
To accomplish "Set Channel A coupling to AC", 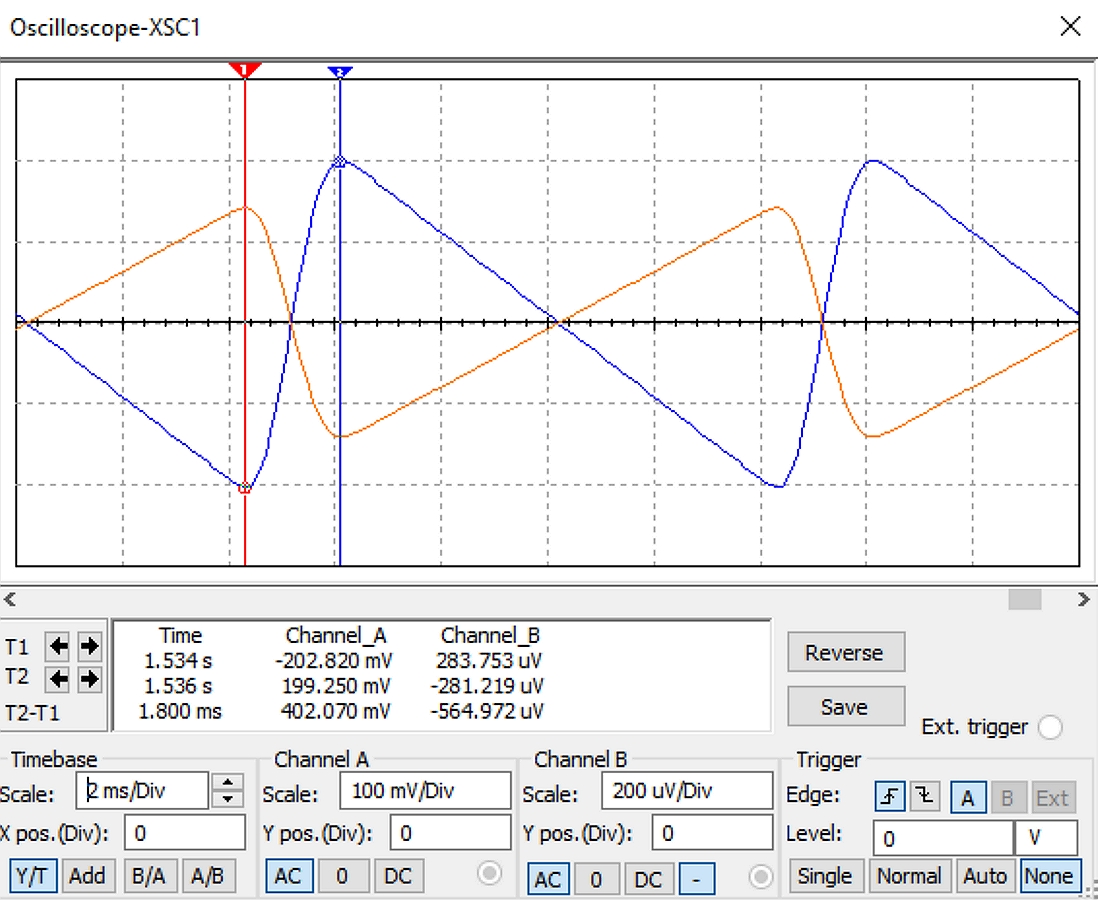I will pos(287,876).
